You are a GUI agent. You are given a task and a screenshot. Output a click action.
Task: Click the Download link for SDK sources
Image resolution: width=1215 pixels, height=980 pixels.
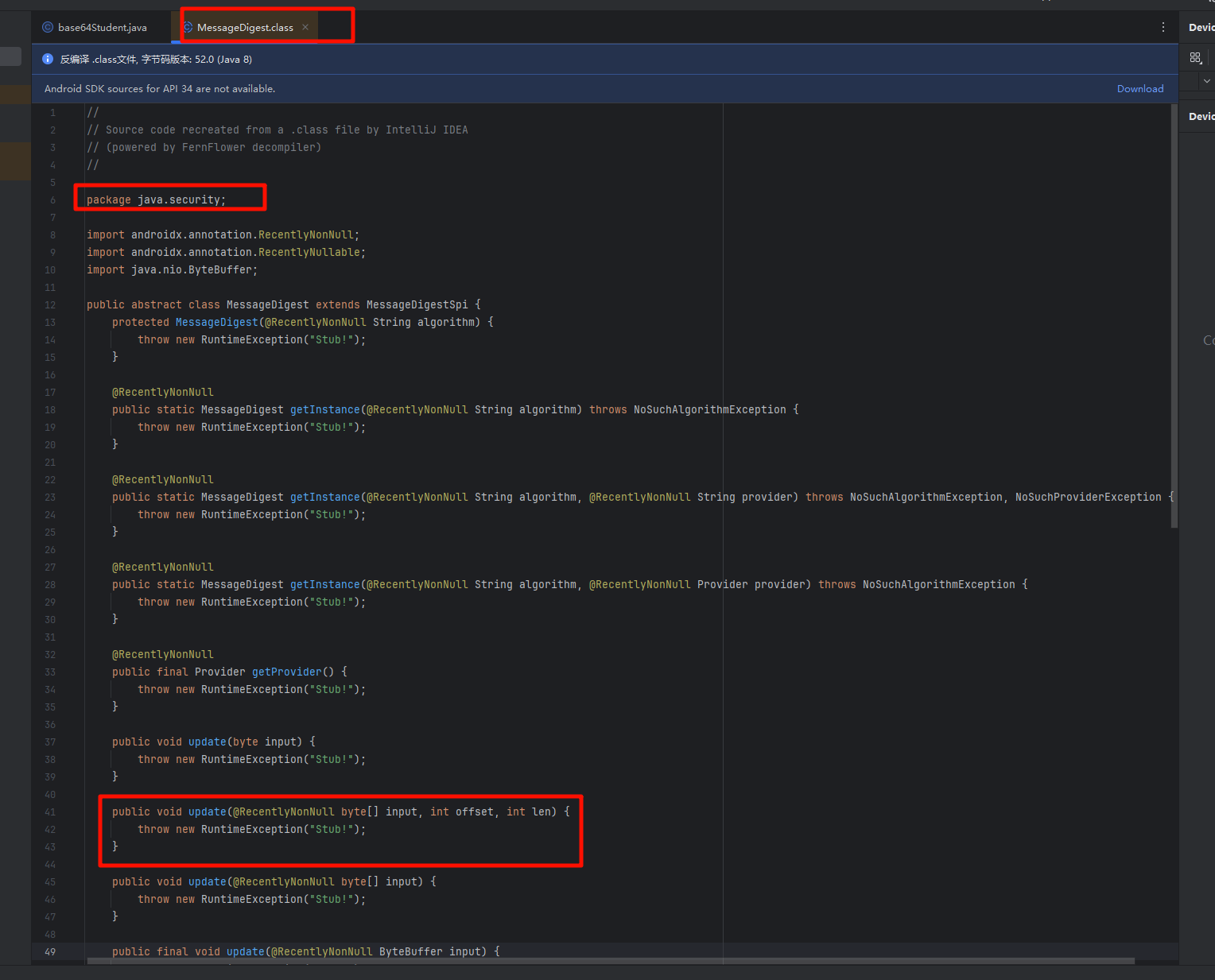[1139, 89]
